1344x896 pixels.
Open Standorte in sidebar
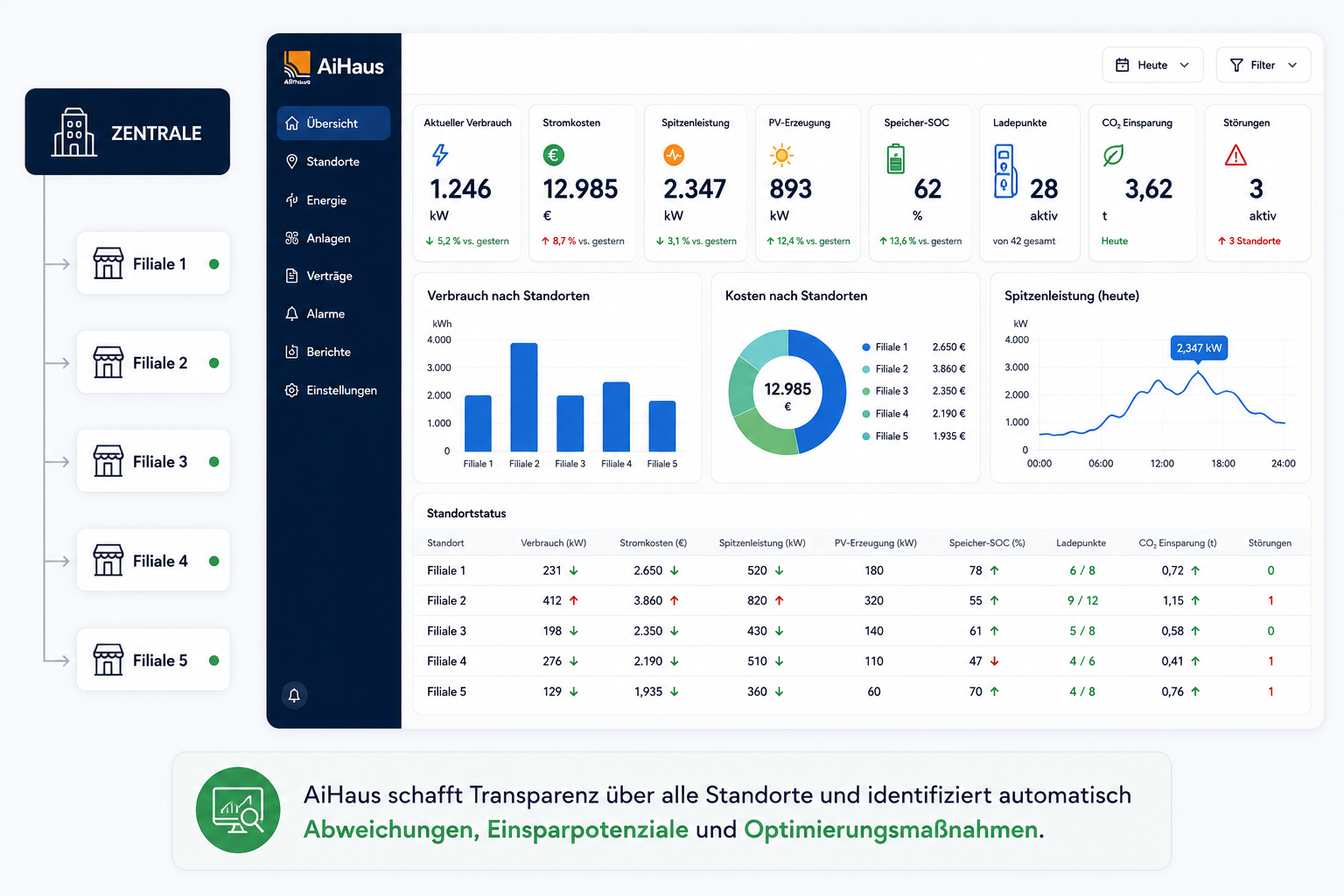333,162
